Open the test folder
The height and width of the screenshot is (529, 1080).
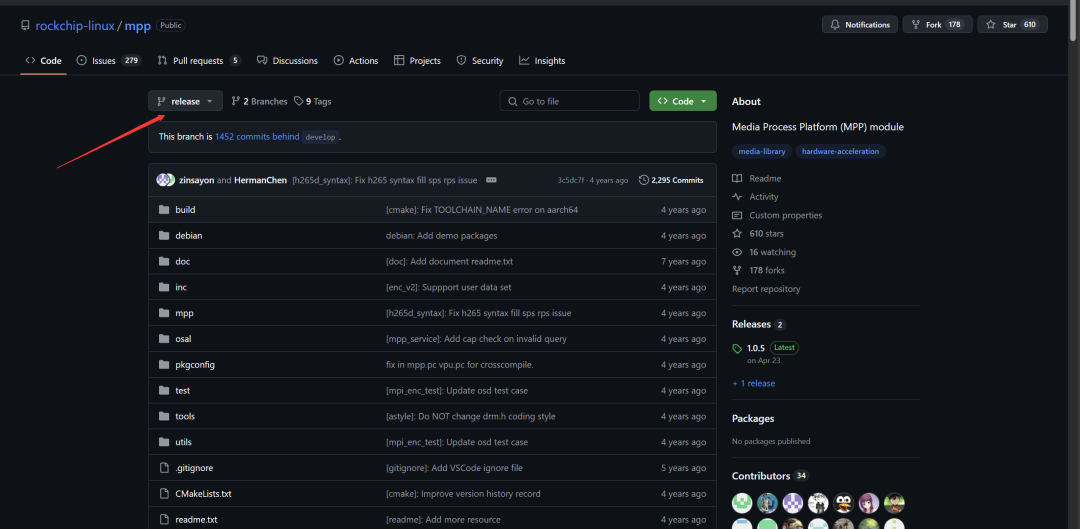coord(183,391)
